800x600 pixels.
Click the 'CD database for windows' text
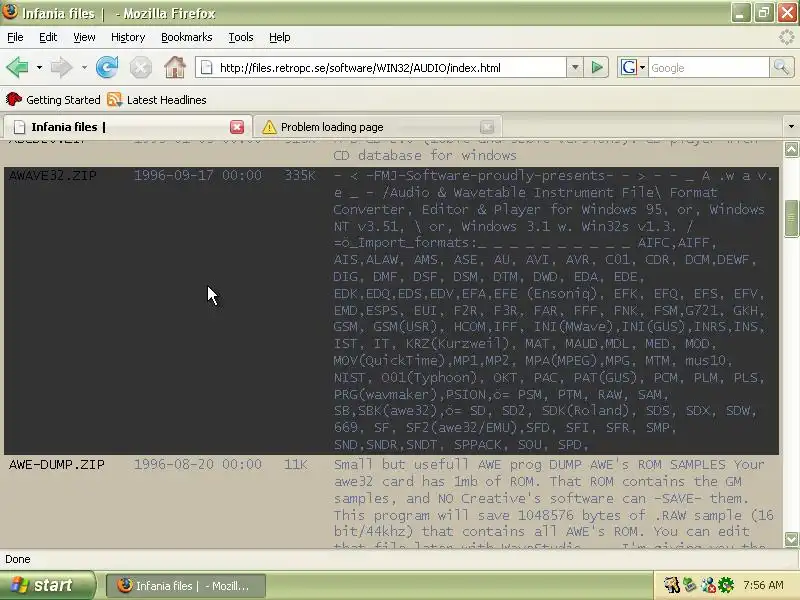click(x=424, y=155)
